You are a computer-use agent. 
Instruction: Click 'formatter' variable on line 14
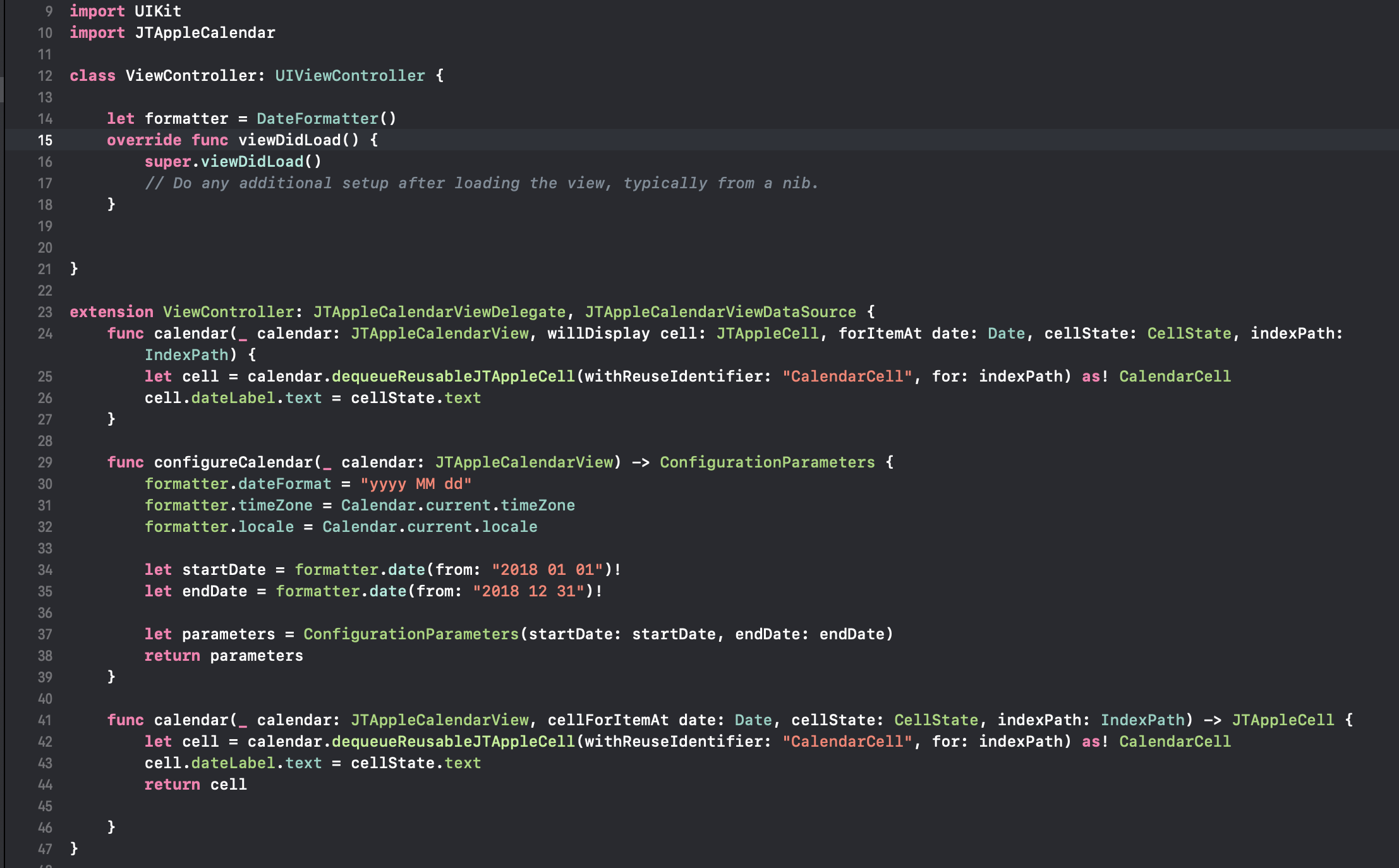tap(186, 119)
